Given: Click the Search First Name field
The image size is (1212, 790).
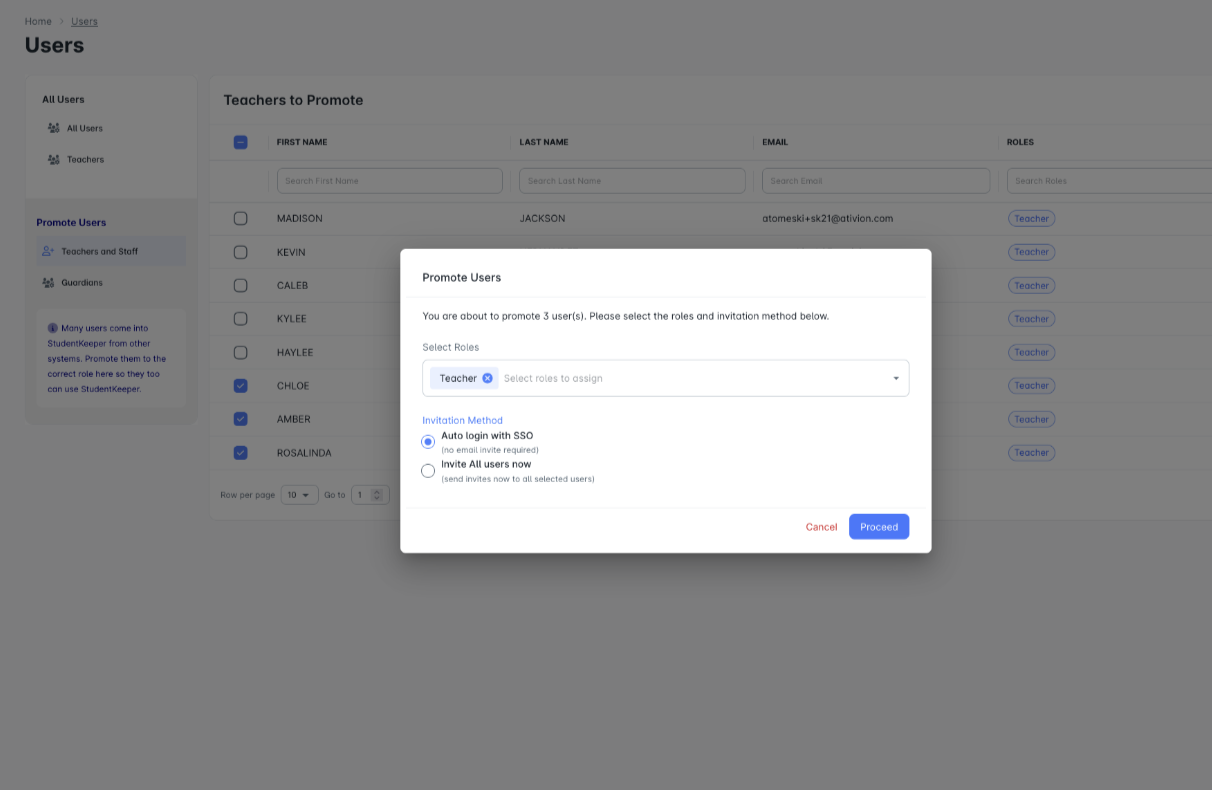Looking at the screenshot, I should tap(389, 181).
